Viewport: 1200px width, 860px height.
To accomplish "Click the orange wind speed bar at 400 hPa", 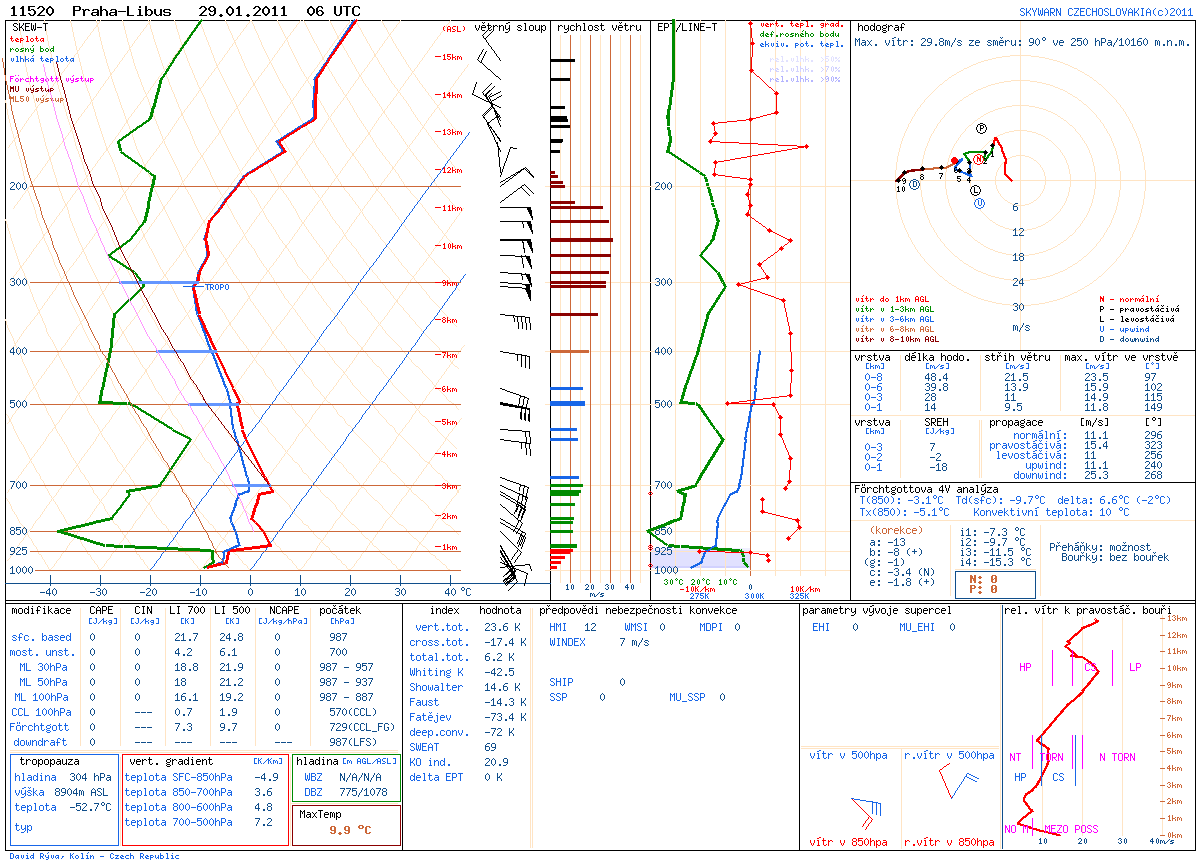I will 570,352.
